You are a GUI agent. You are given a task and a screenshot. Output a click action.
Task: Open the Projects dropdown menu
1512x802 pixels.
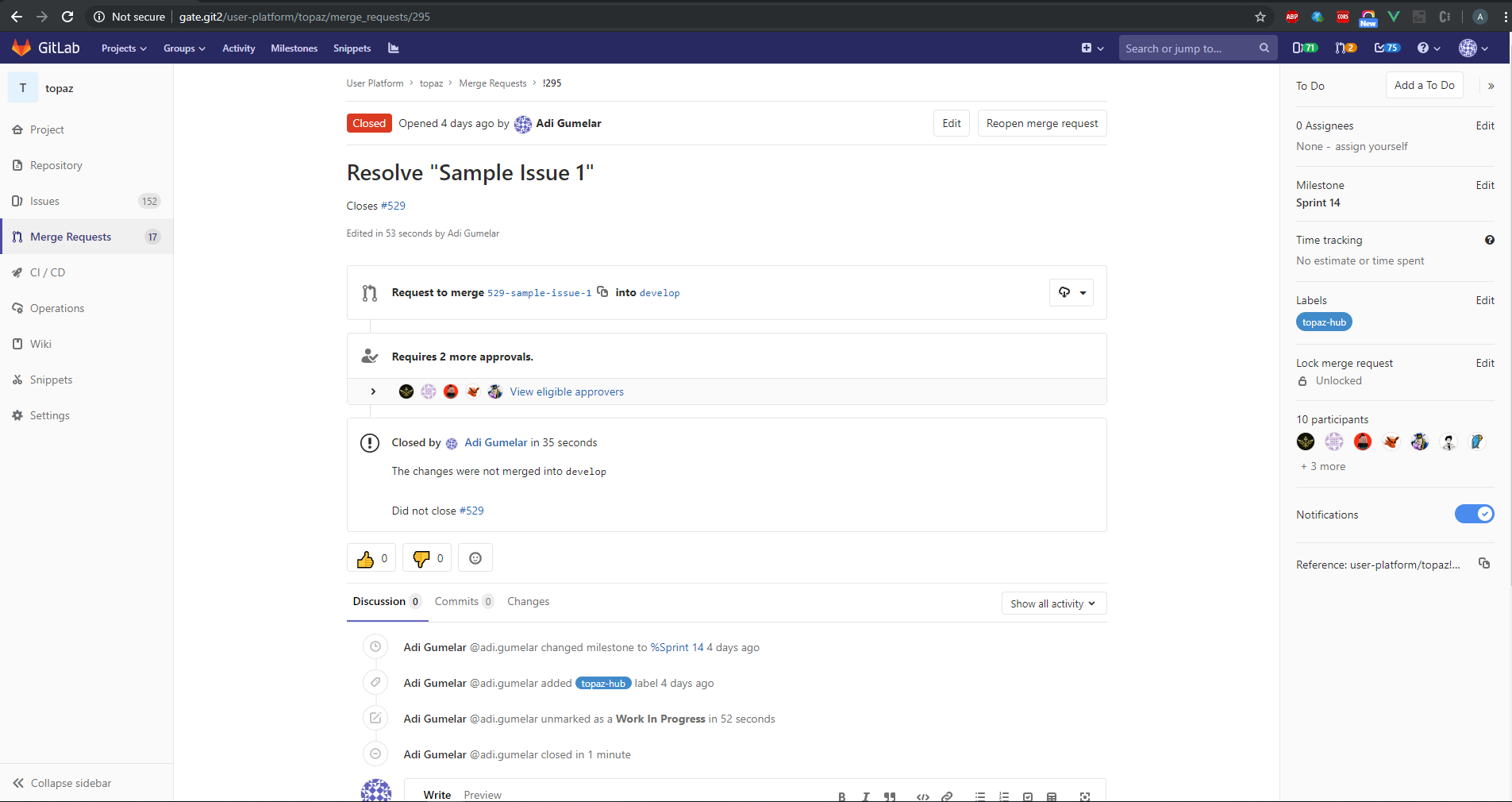coord(124,48)
